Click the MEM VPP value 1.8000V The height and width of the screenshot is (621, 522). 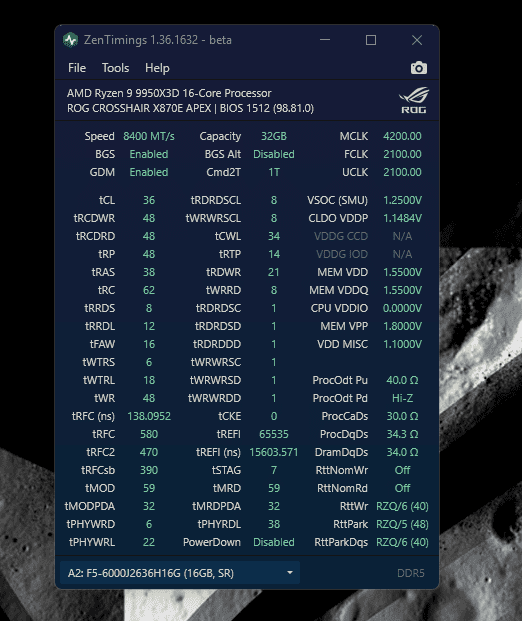click(x=402, y=326)
